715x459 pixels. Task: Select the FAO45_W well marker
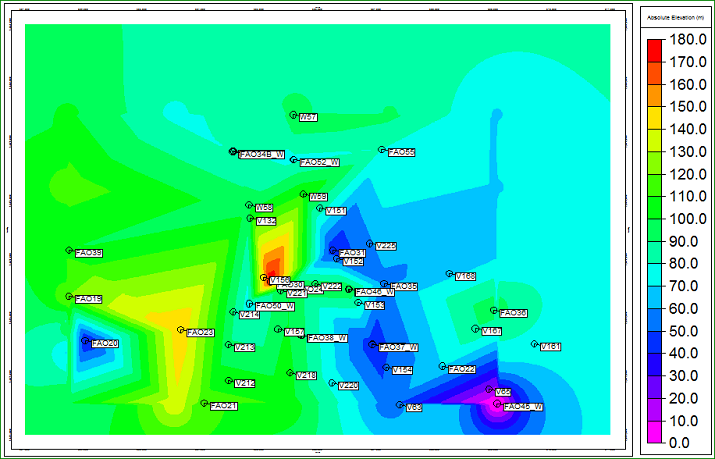tap(497, 404)
